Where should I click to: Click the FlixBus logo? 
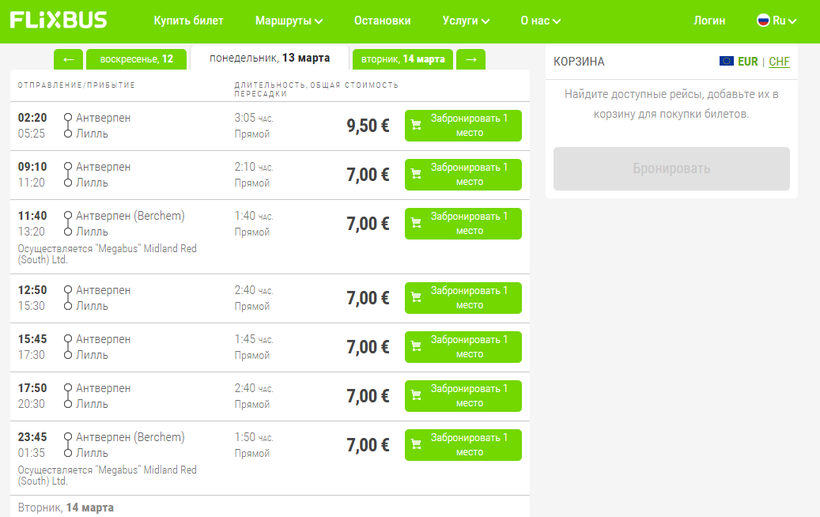click(59, 20)
